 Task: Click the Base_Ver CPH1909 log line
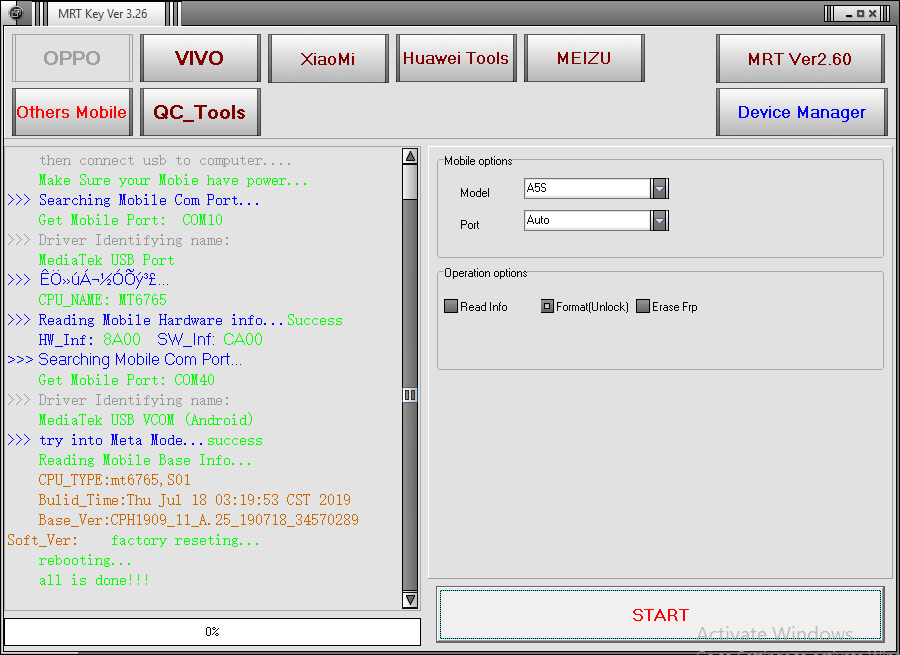tap(199, 520)
